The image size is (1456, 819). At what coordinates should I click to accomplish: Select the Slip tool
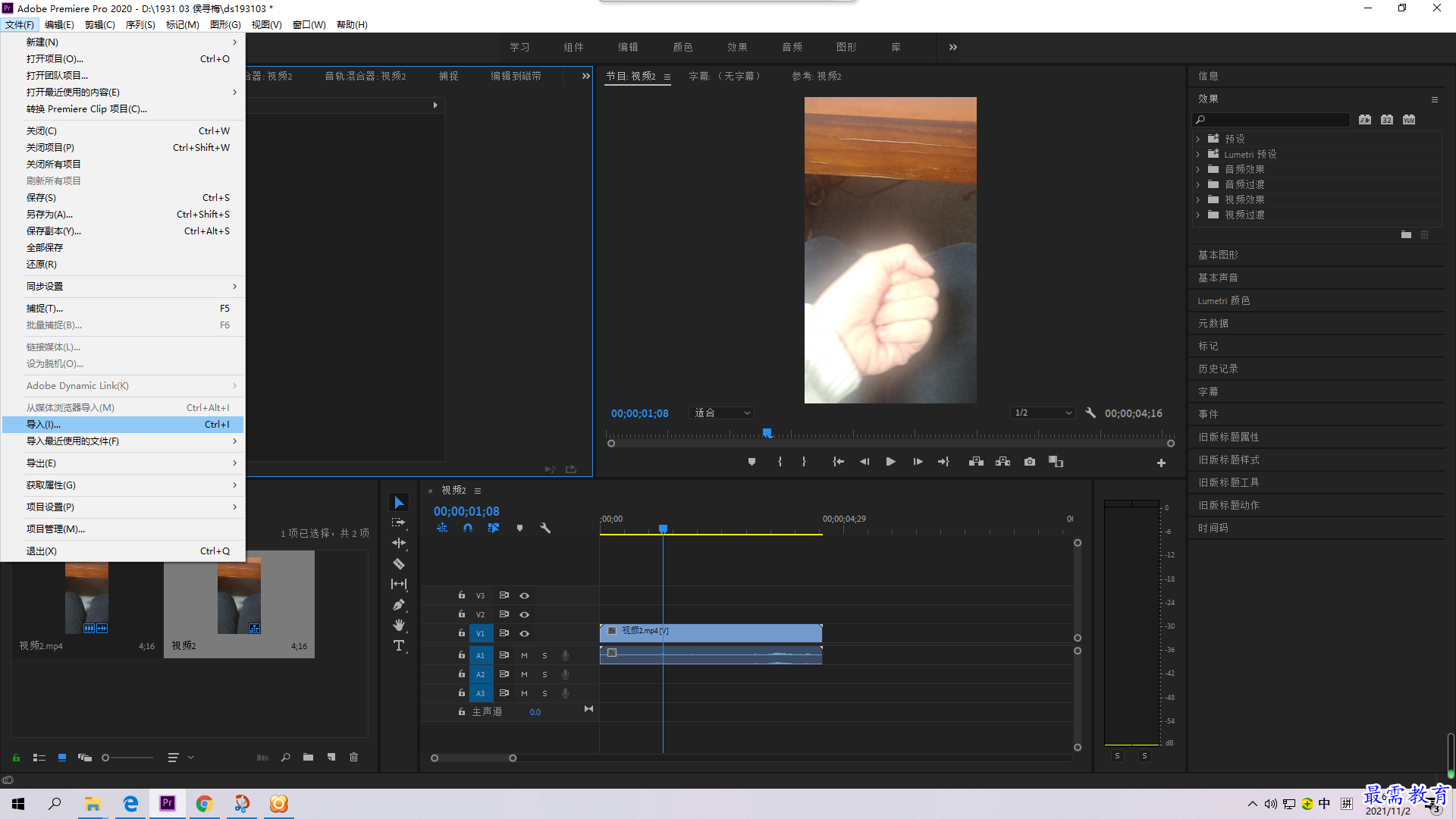[x=399, y=584]
